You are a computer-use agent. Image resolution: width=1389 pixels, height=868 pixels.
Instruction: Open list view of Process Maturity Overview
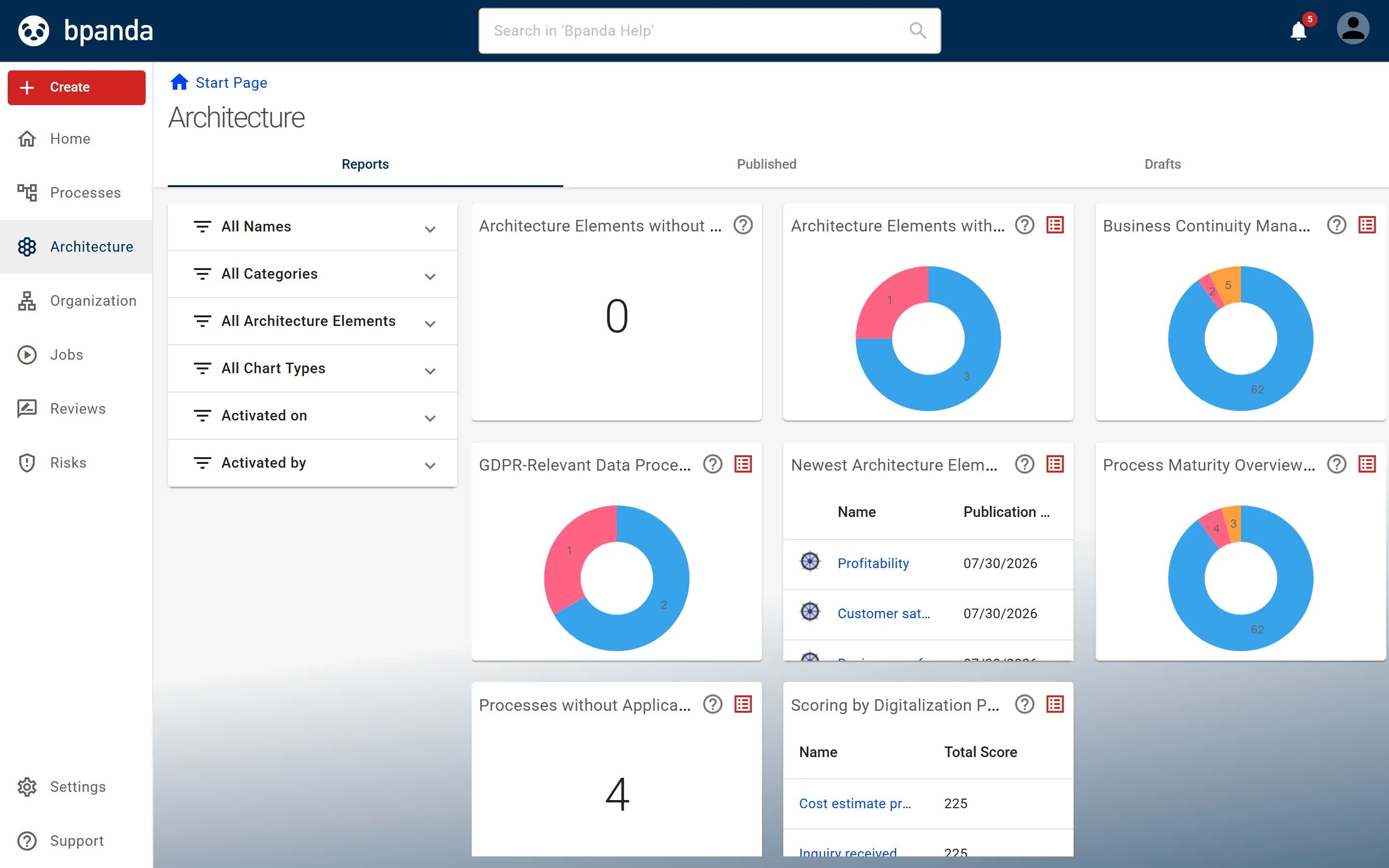click(x=1367, y=464)
